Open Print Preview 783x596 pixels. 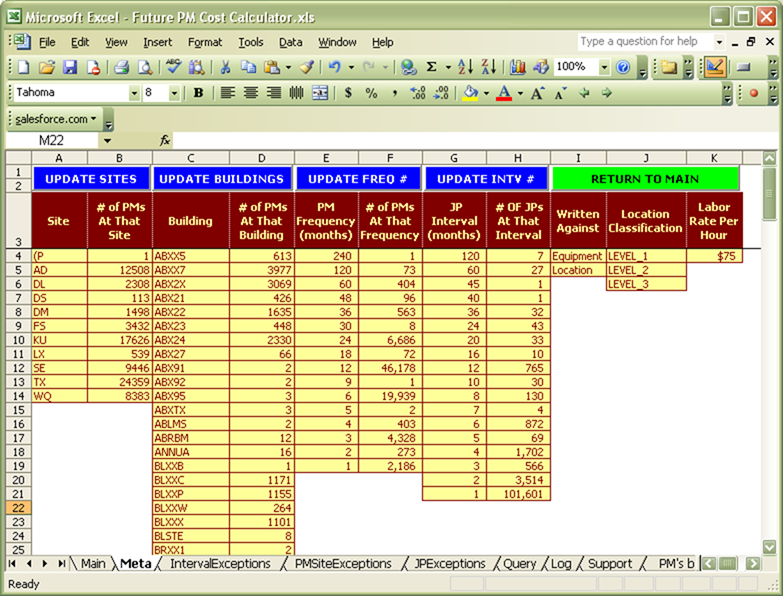pos(145,66)
